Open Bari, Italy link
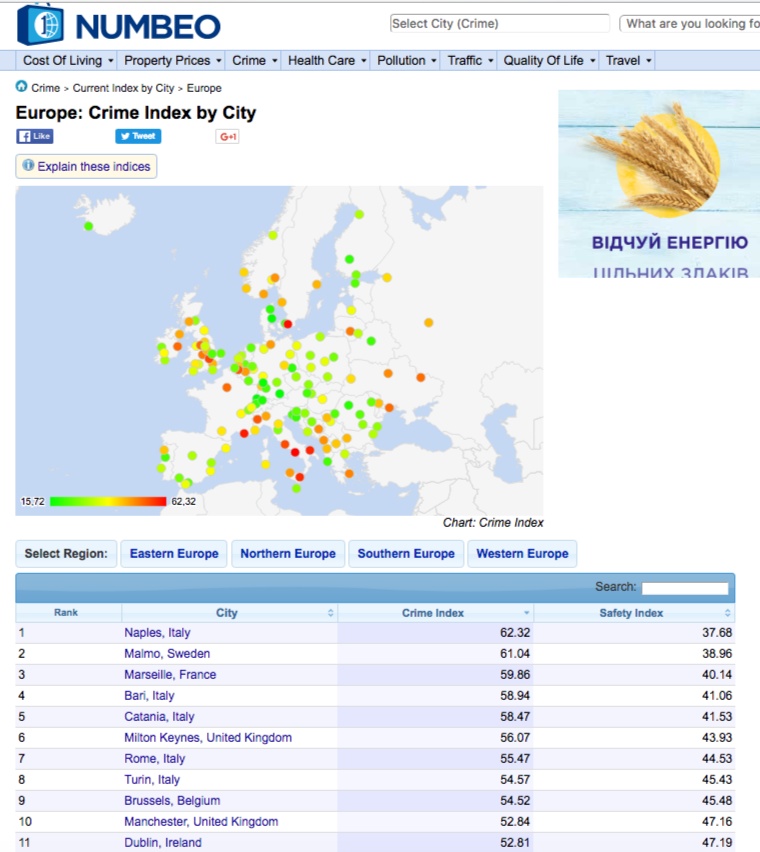 point(149,696)
